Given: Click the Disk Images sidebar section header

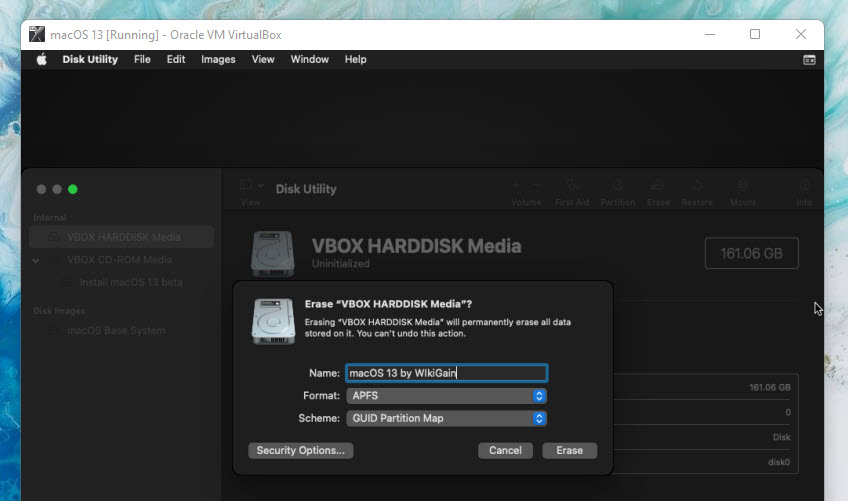Looking at the screenshot, I should [x=59, y=311].
